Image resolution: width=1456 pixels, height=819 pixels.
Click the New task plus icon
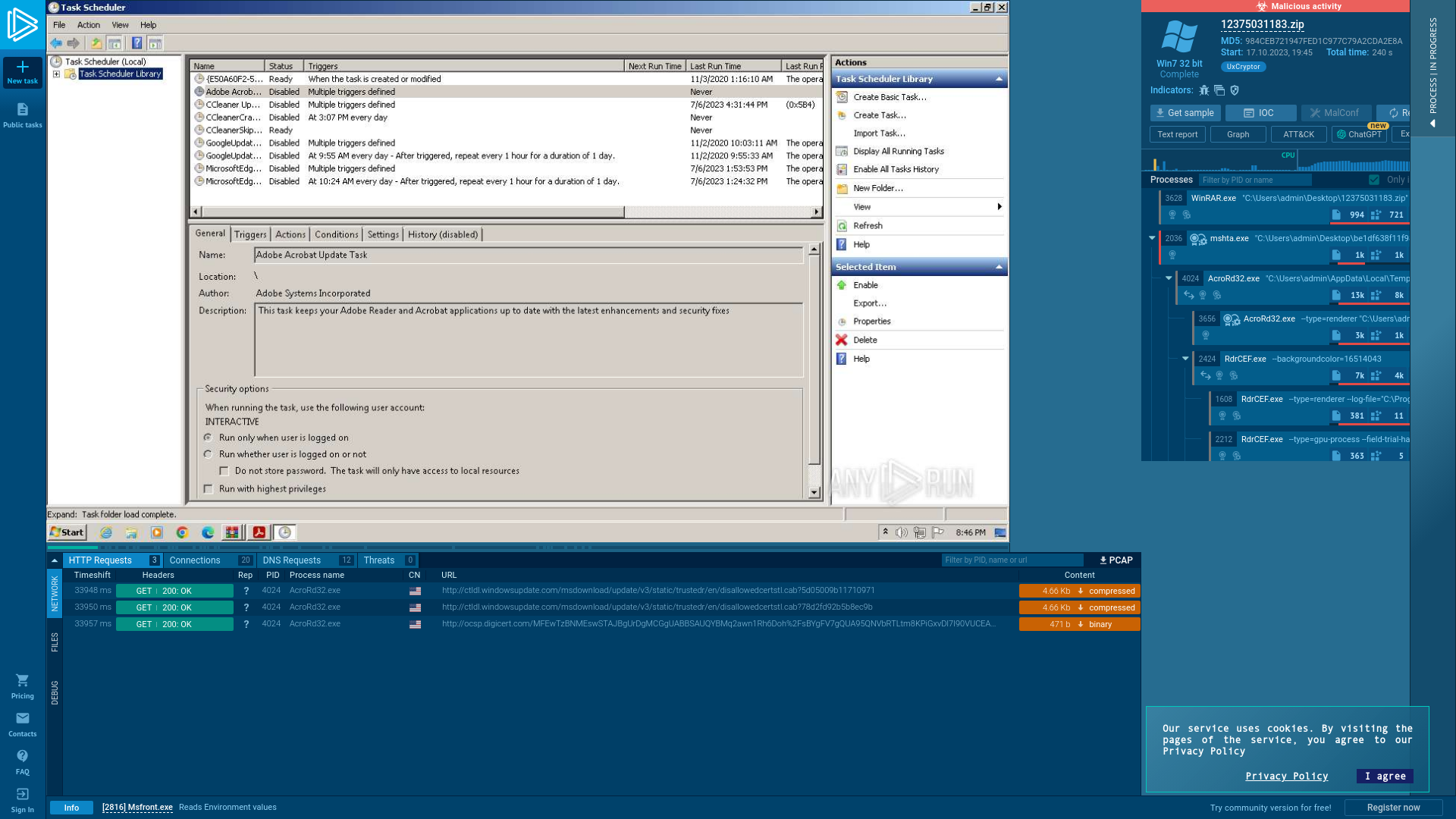tap(23, 67)
